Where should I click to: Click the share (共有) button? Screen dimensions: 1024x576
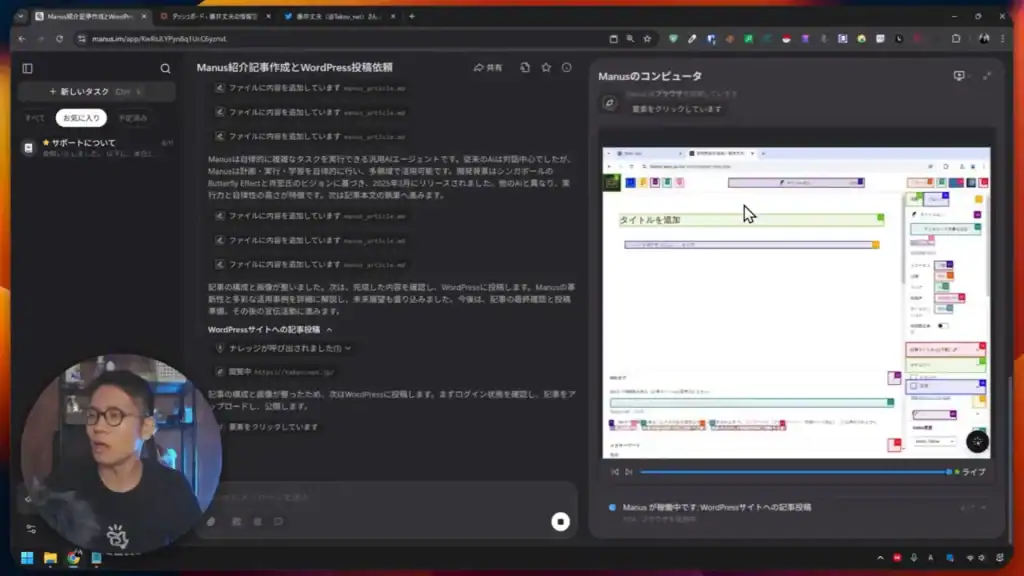coord(488,67)
